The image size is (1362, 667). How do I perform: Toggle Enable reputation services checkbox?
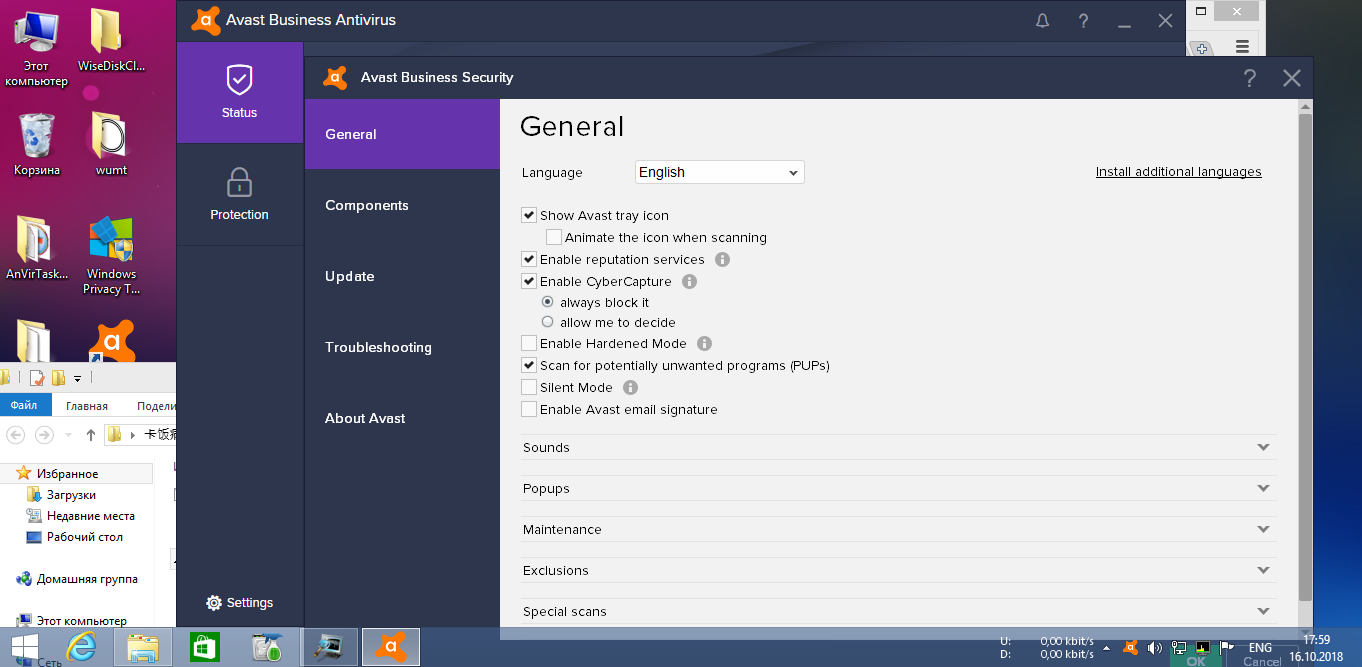coord(529,260)
